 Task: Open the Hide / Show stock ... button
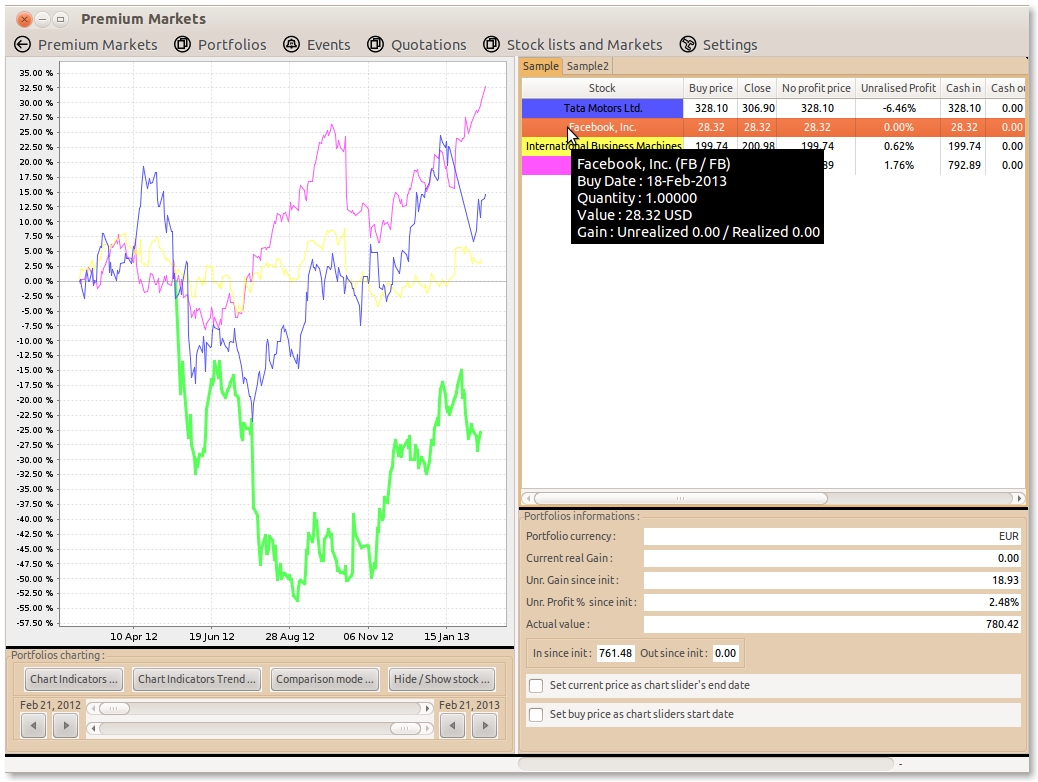(442, 679)
